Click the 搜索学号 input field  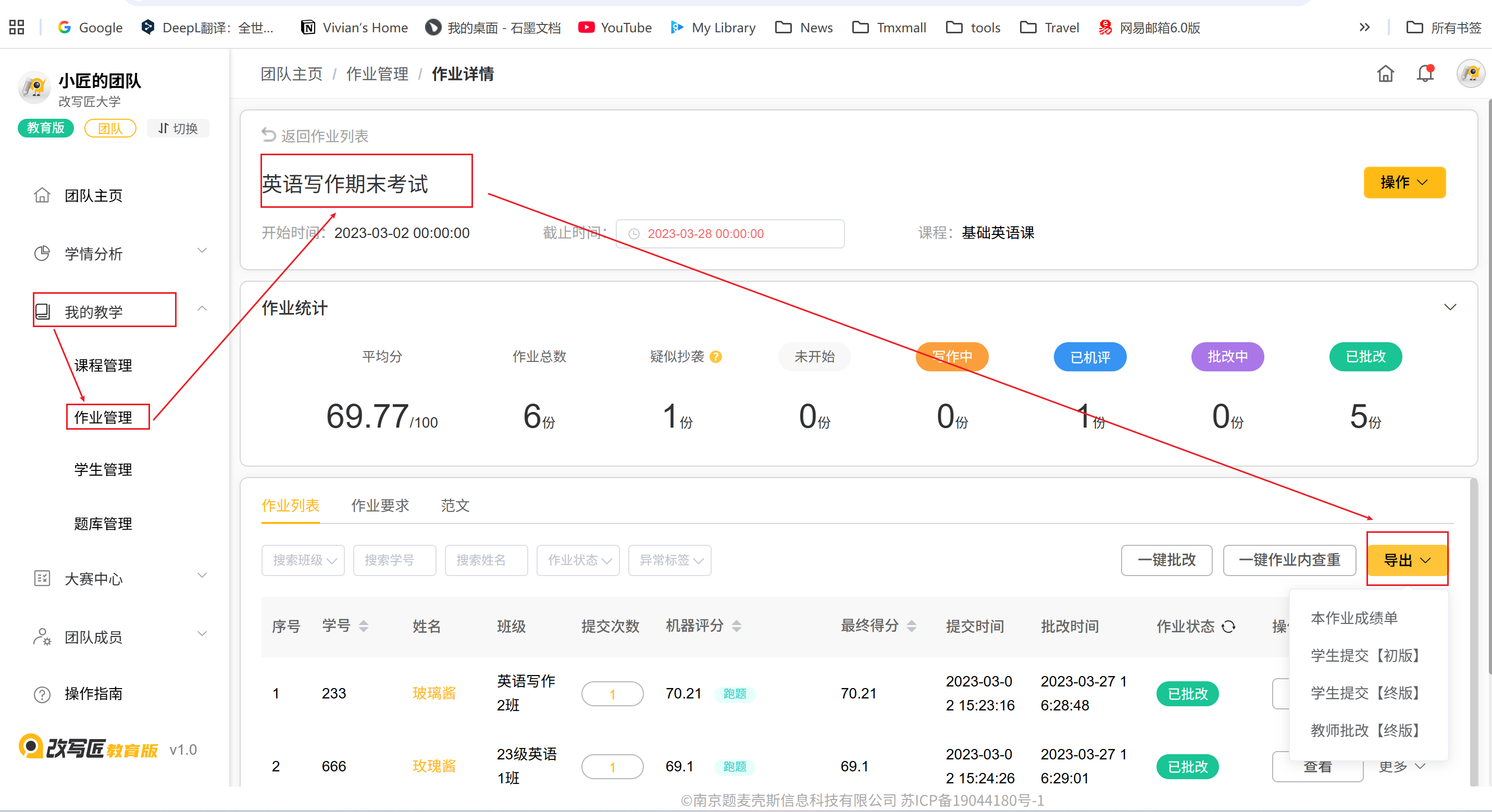394,560
